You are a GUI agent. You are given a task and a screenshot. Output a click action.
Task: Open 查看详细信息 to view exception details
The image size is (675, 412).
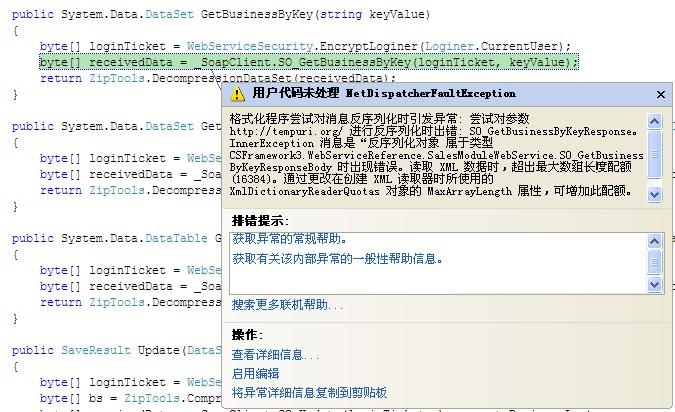pos(275,354)
